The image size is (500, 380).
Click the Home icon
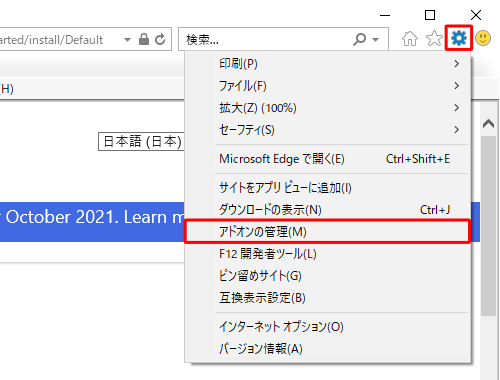[410, 38]
